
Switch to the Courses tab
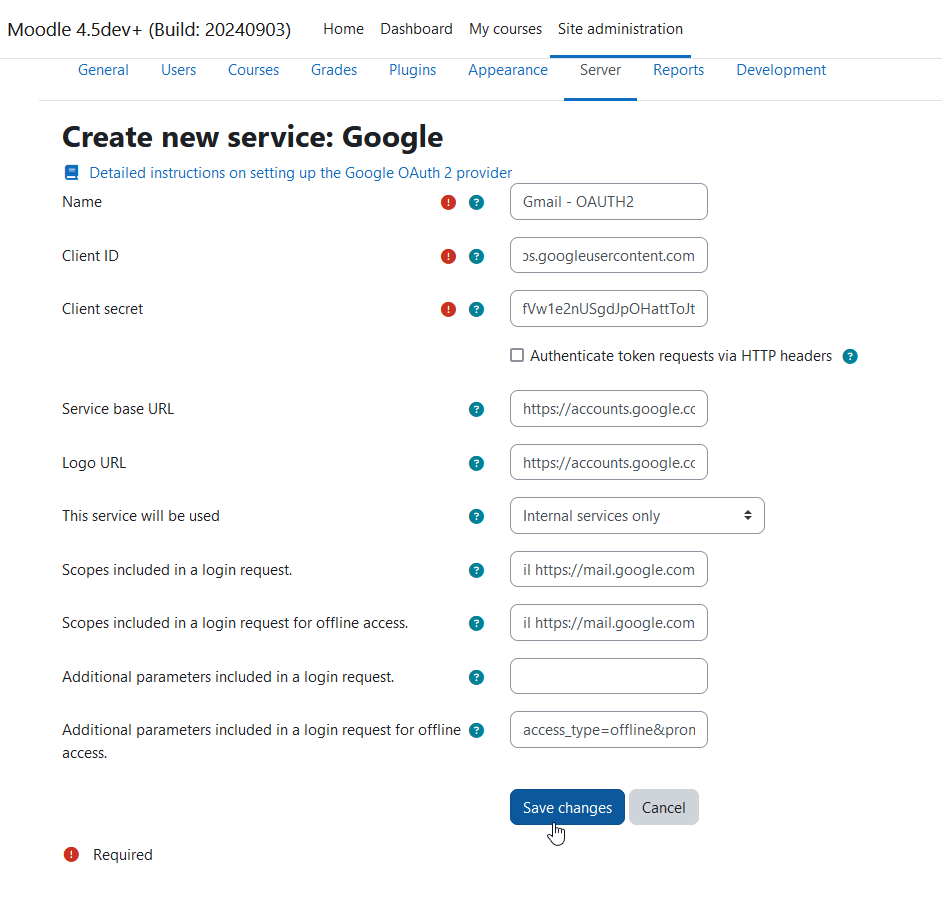pos(254,70)
